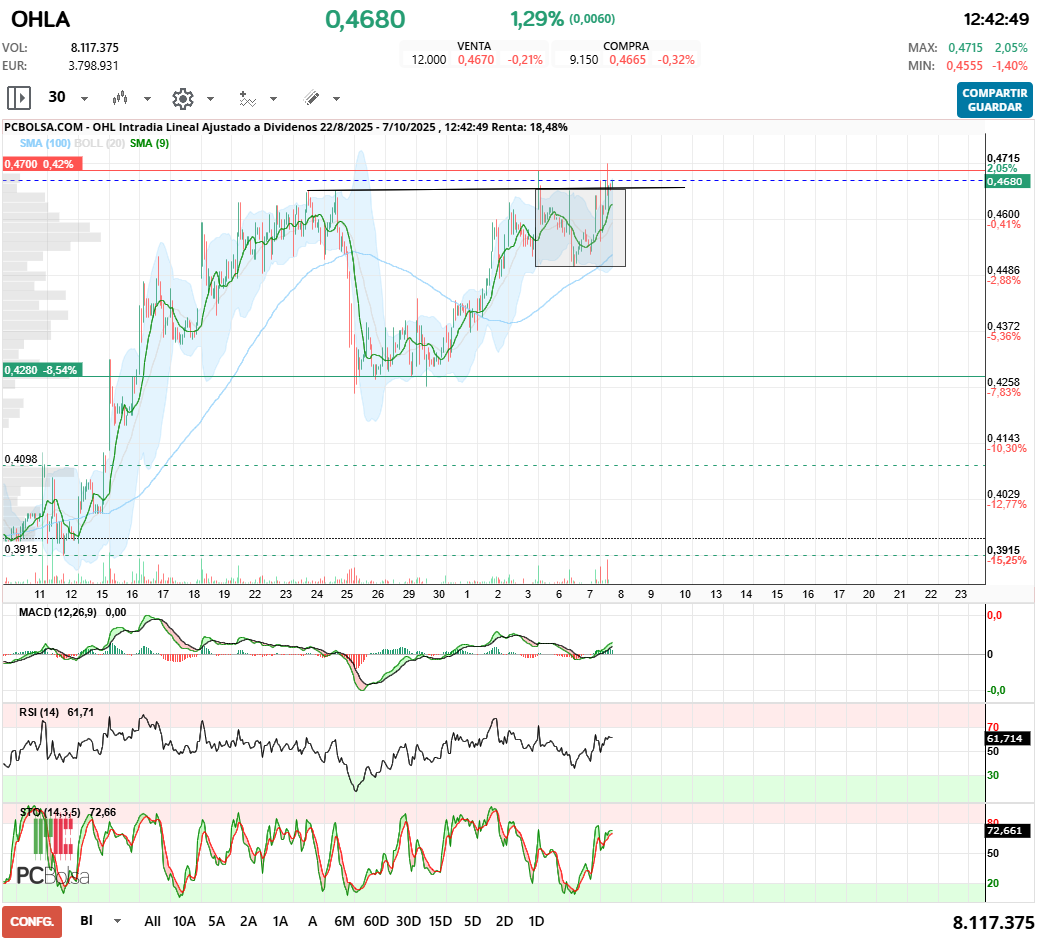Click the COMPRA volume 9.150
The height and width of the screenshot is (943, 1048).
click(x=583, y=59)
